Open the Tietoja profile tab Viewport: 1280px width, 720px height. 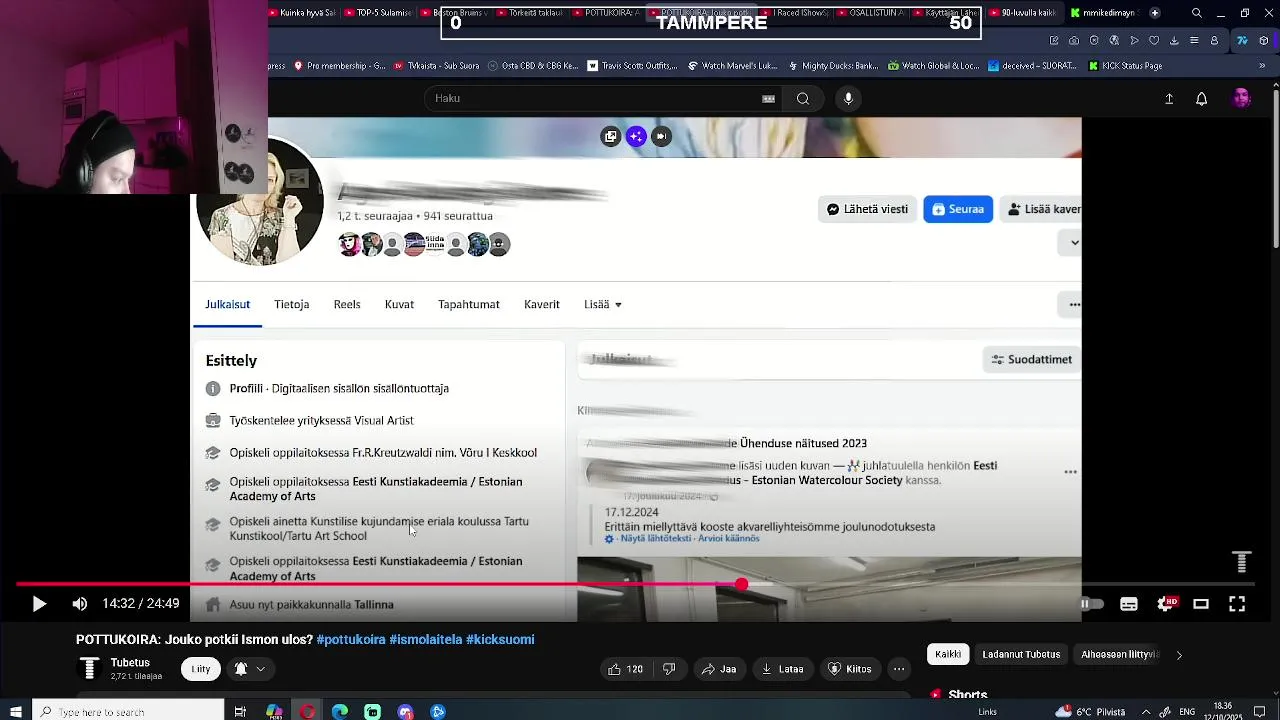click(x=292, y=304)
